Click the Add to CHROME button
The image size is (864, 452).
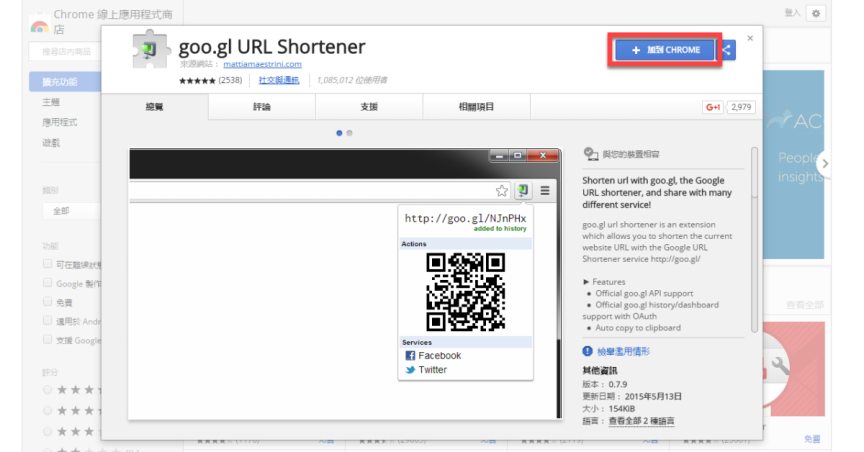point(665,50)
